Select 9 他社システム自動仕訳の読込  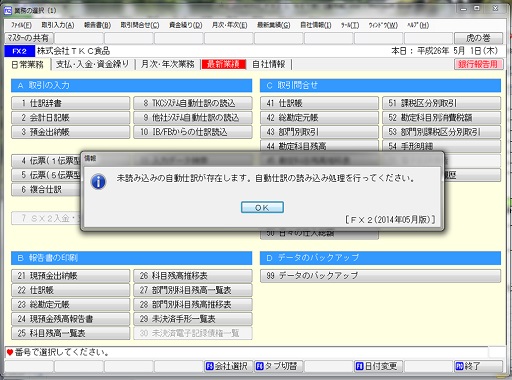(193, 117)
